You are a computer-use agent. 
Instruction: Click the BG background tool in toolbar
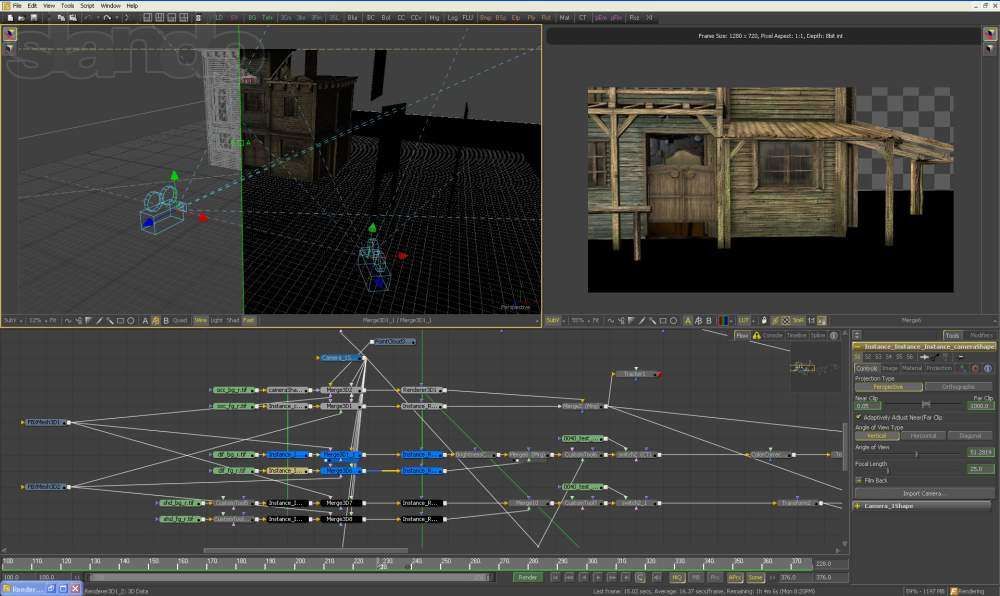(252, 18)
